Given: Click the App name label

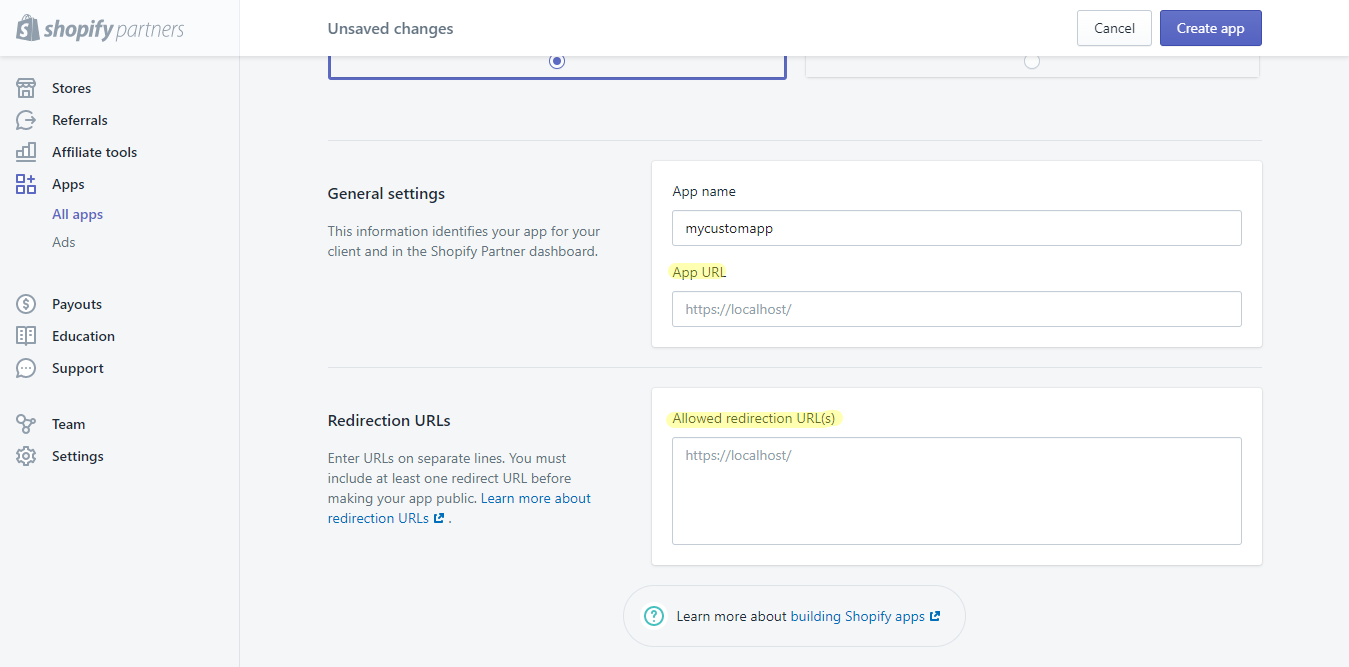Looking at the screenshot, I should pyautogui.click(x=704, y=191).
